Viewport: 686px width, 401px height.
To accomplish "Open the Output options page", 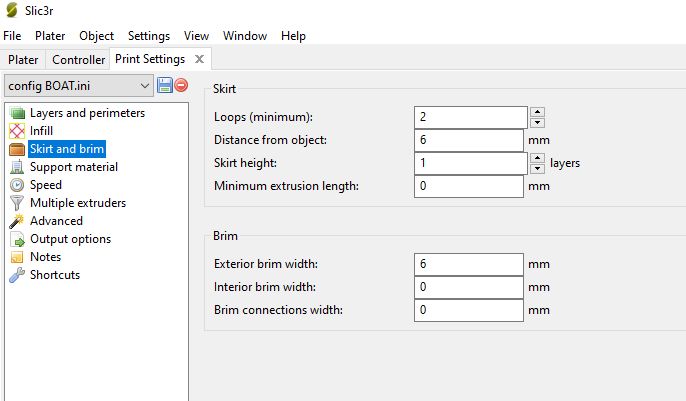I will (x=70, y=239).
